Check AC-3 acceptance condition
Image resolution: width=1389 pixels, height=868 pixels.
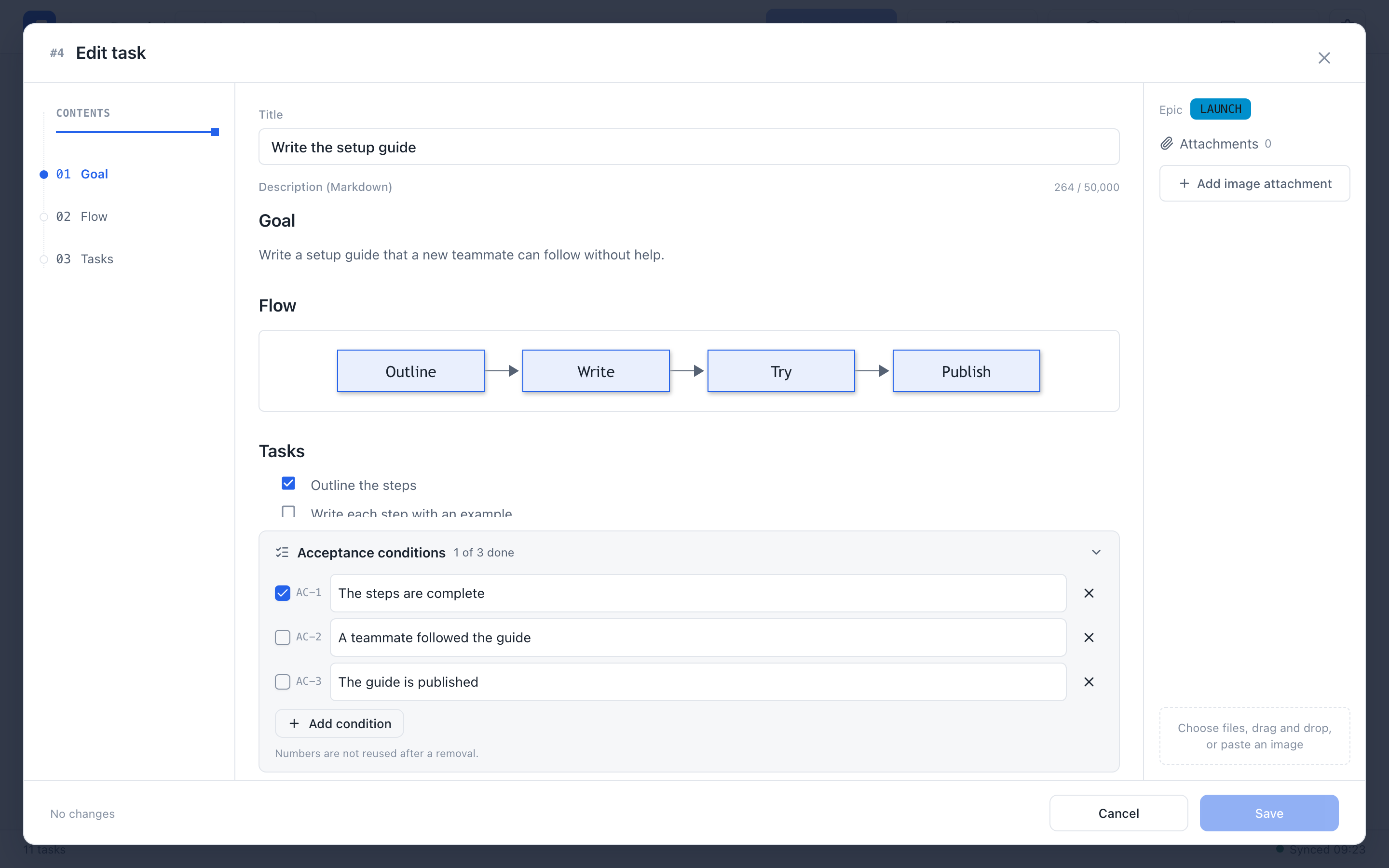click(x=283, y=681)
